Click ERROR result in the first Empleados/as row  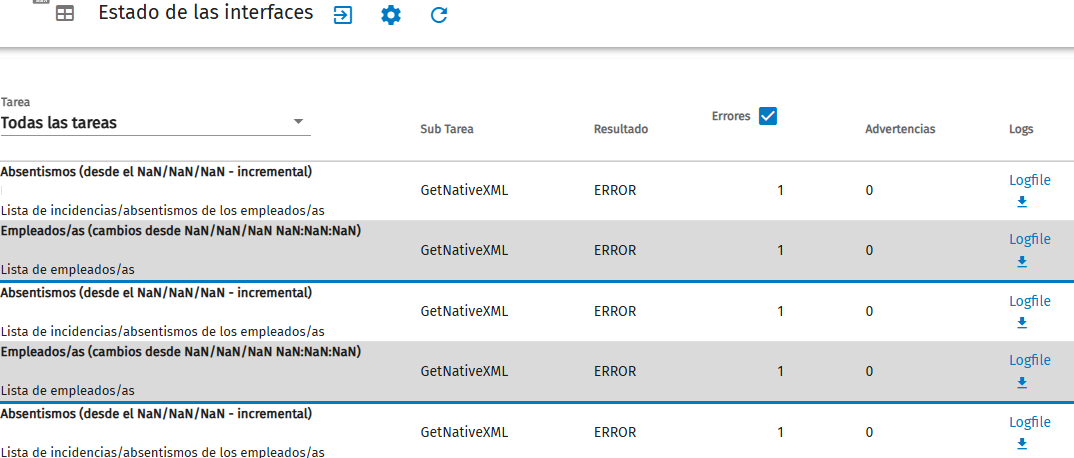click(615, 251)
